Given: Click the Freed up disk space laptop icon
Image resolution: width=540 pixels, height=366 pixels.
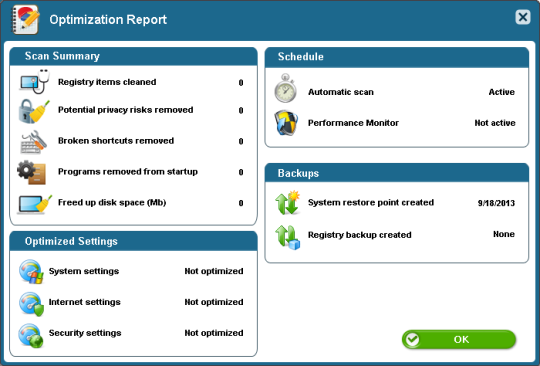Looking at the screenshot, I should coord(34,204).
